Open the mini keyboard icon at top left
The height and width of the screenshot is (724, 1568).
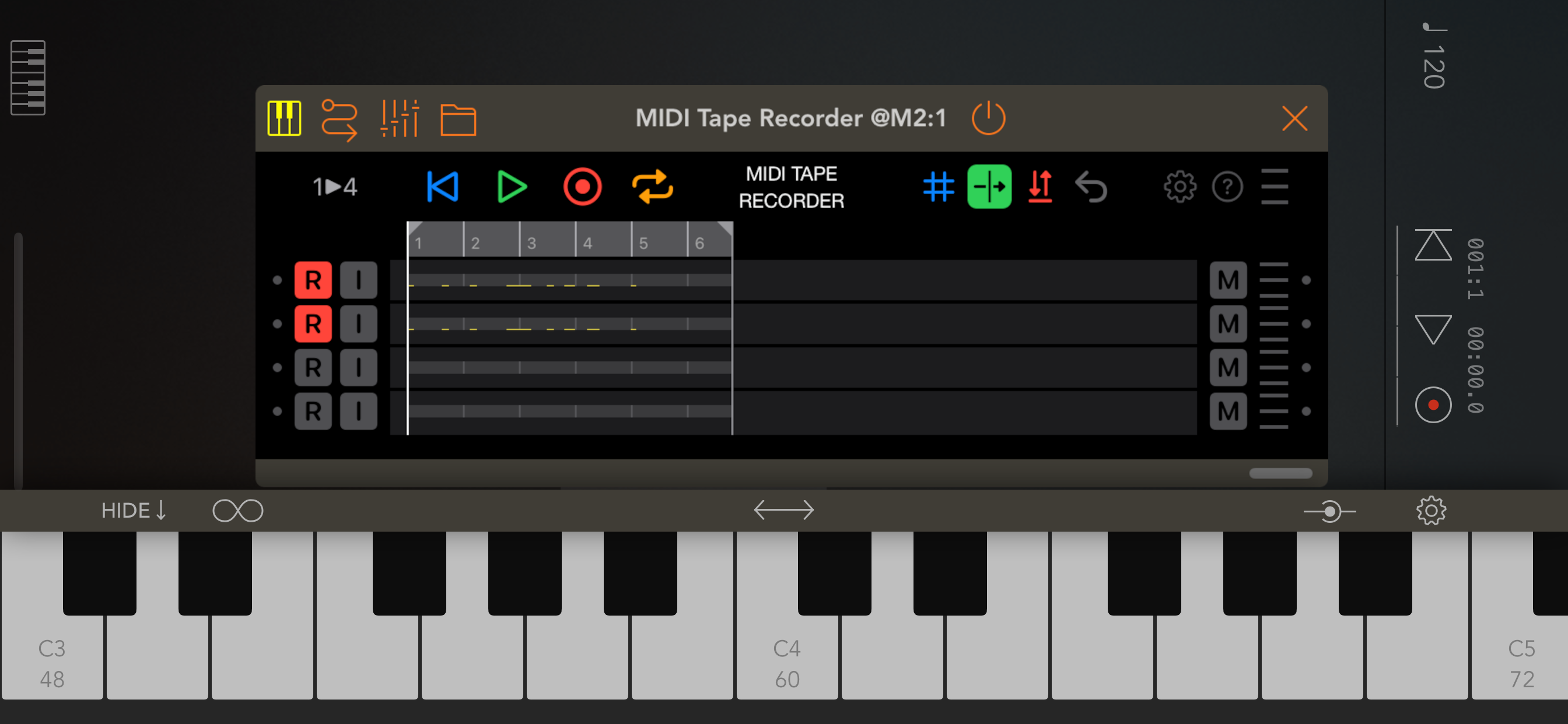click(x=28, y=78)
